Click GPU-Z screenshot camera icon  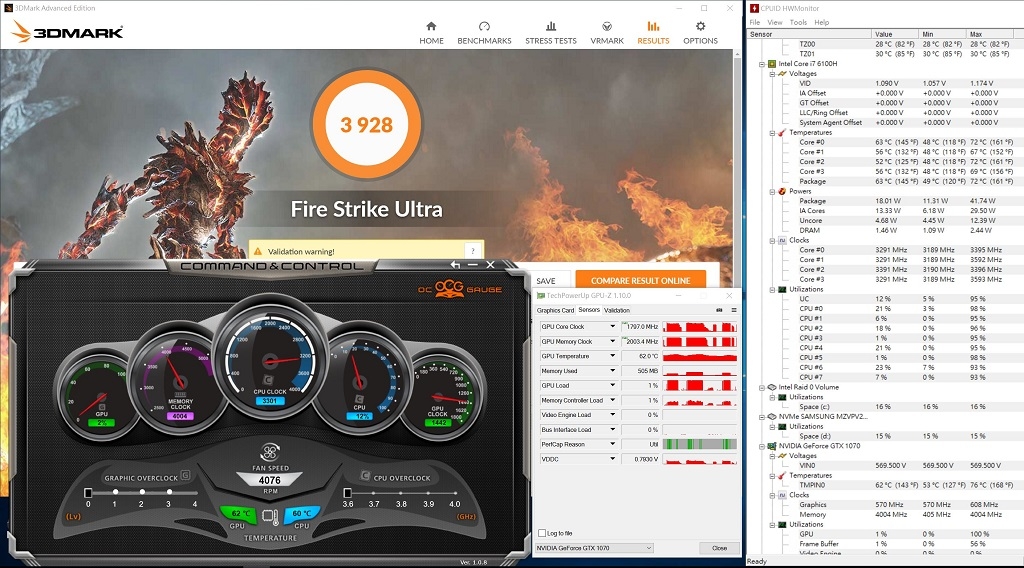click(x=720, y=310)
